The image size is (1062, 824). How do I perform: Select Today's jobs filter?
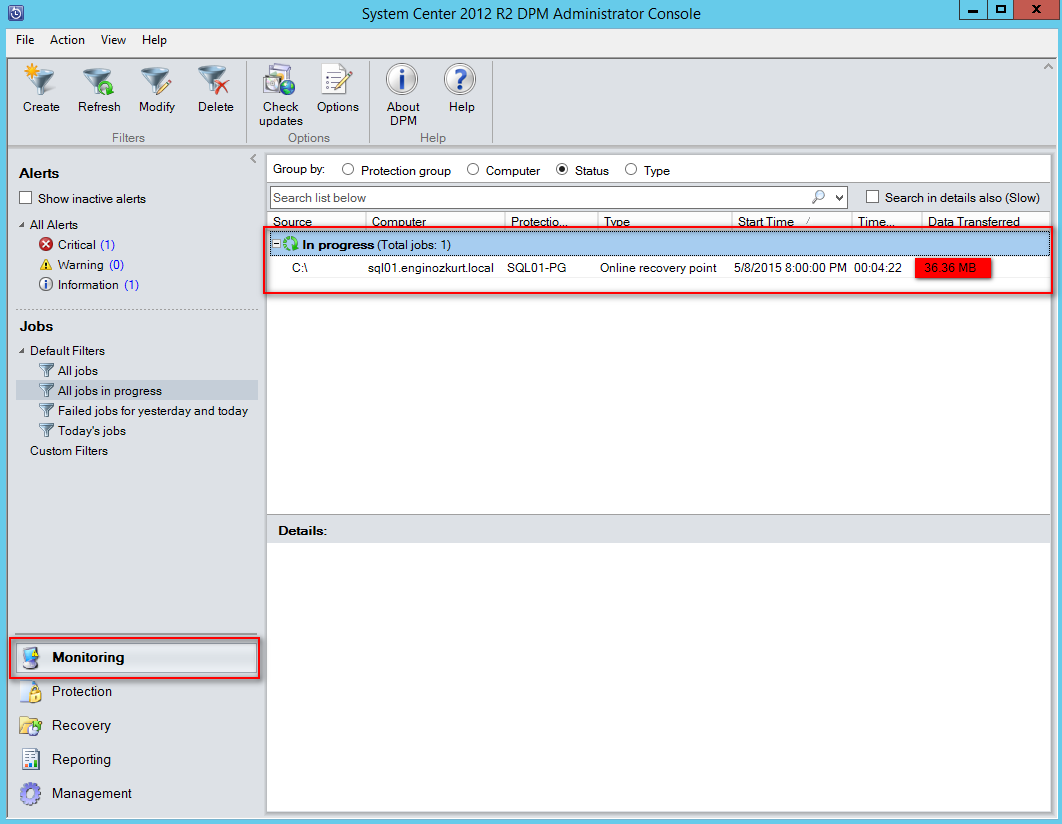(x=91, y=431)
